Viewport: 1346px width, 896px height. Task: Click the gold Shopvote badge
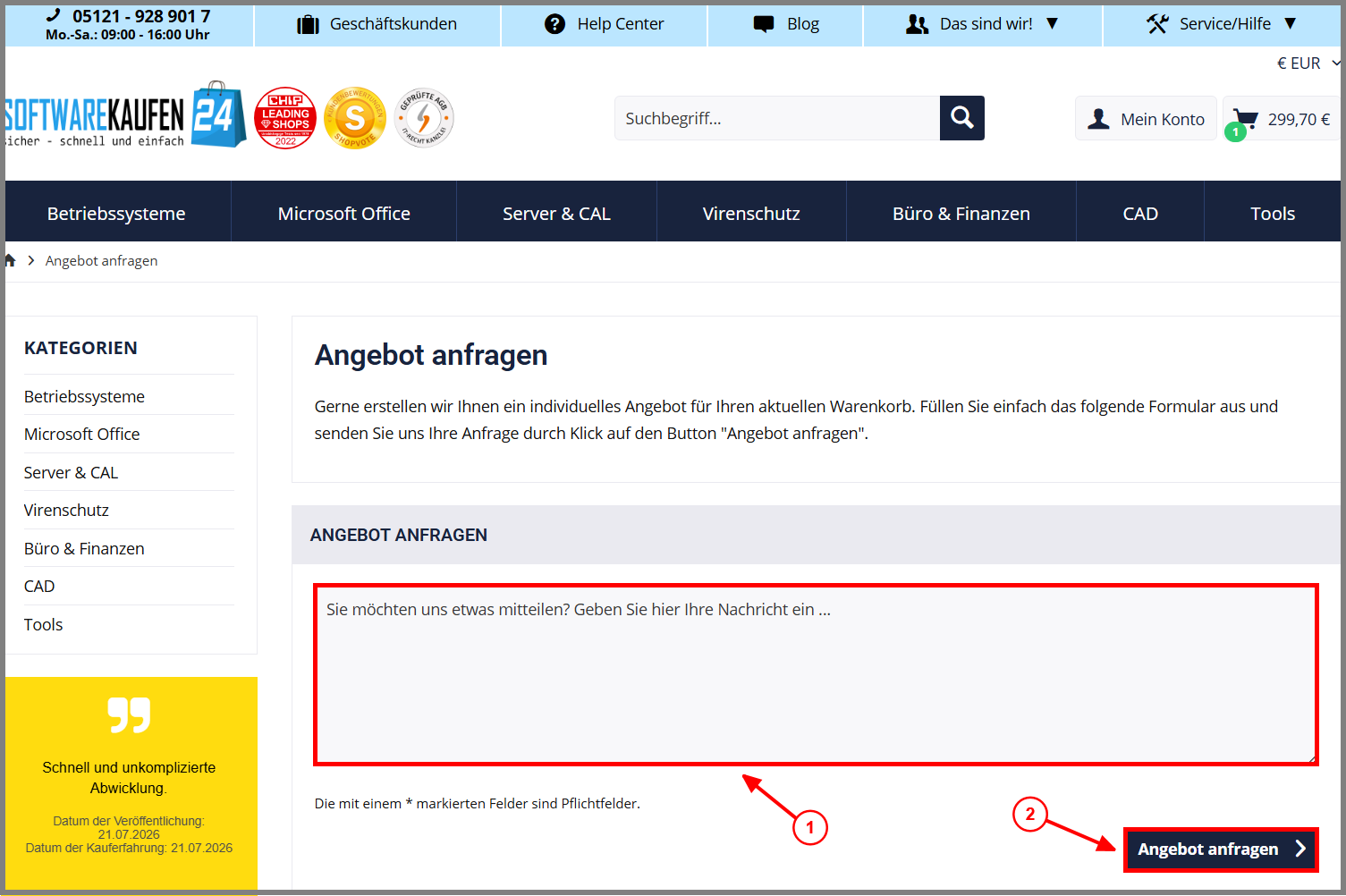pyautogui.click(x=355, y=118)
